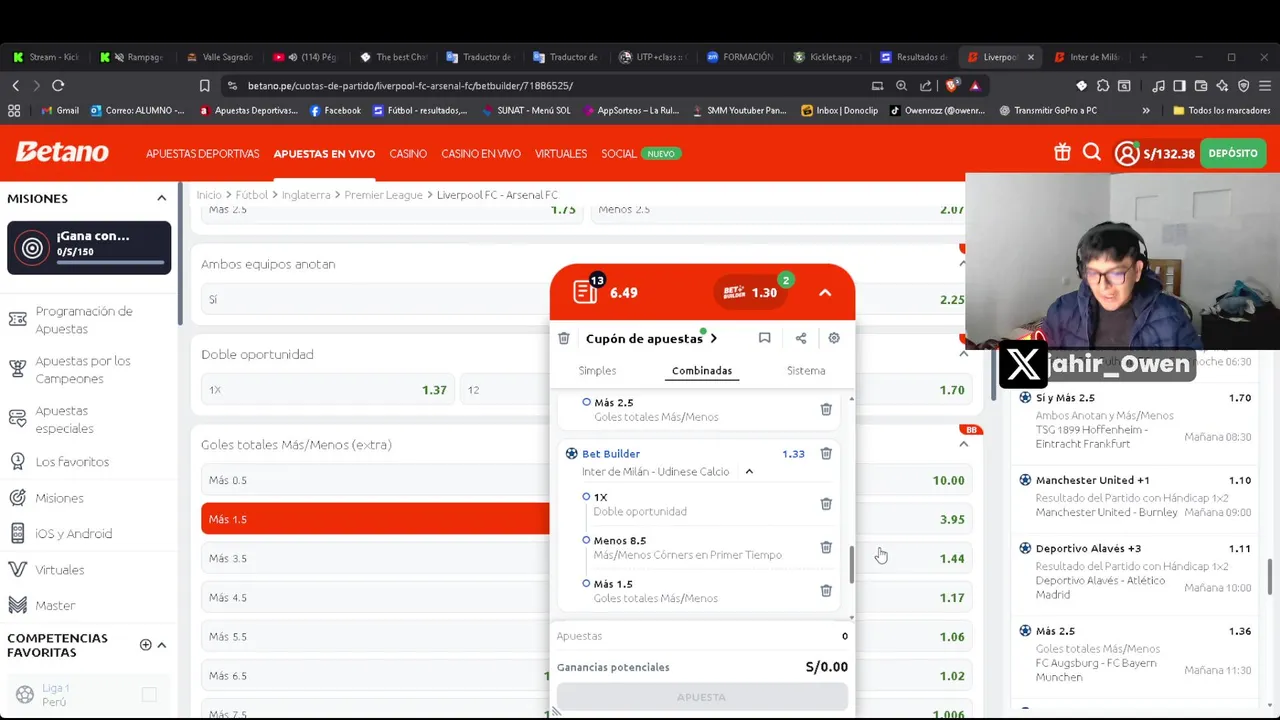Collapse Inter de Milán - Udinese Calcio selections
Viewport: 1280px width, 720px height.
749,472
